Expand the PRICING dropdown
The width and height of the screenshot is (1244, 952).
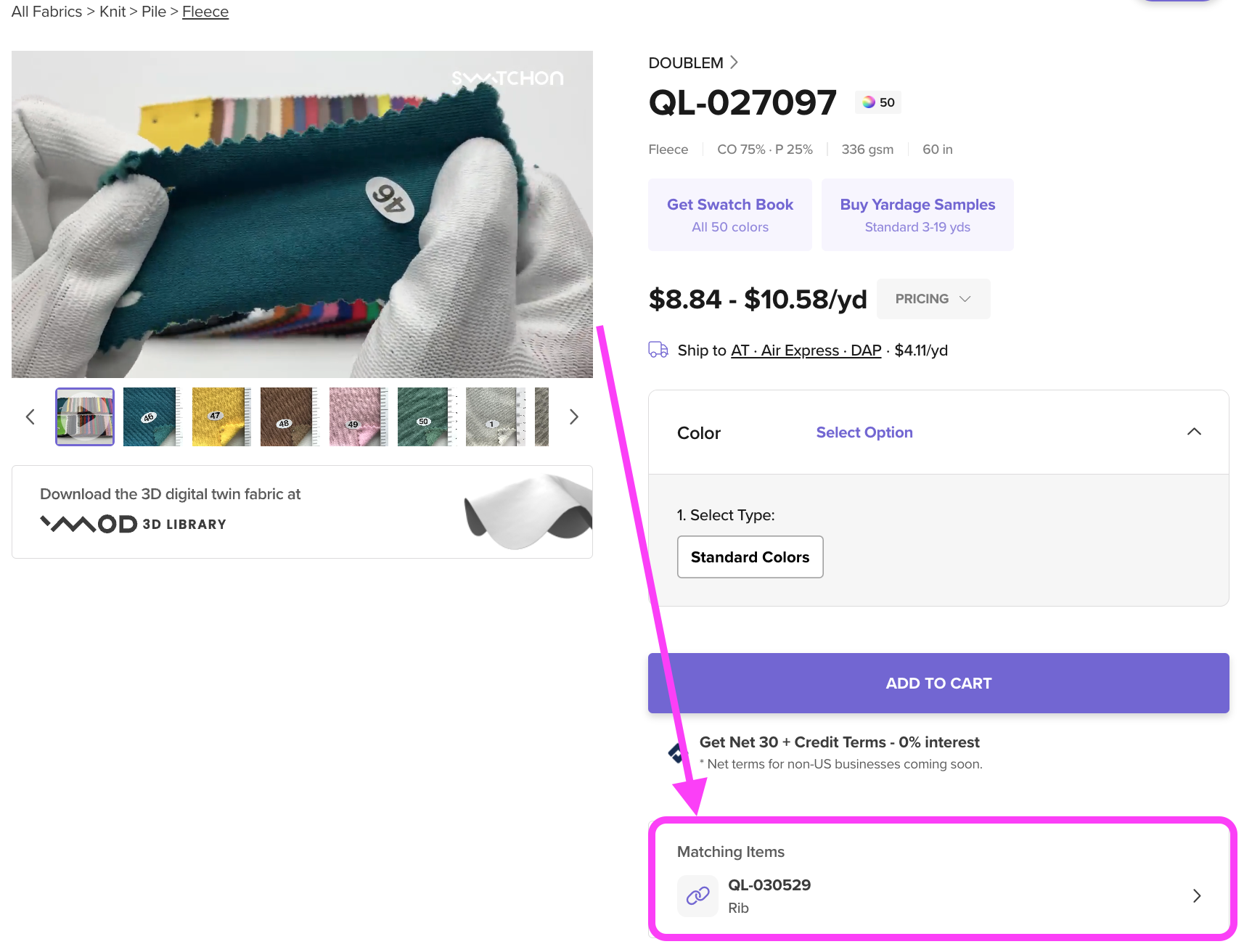(x=933, y=299)
